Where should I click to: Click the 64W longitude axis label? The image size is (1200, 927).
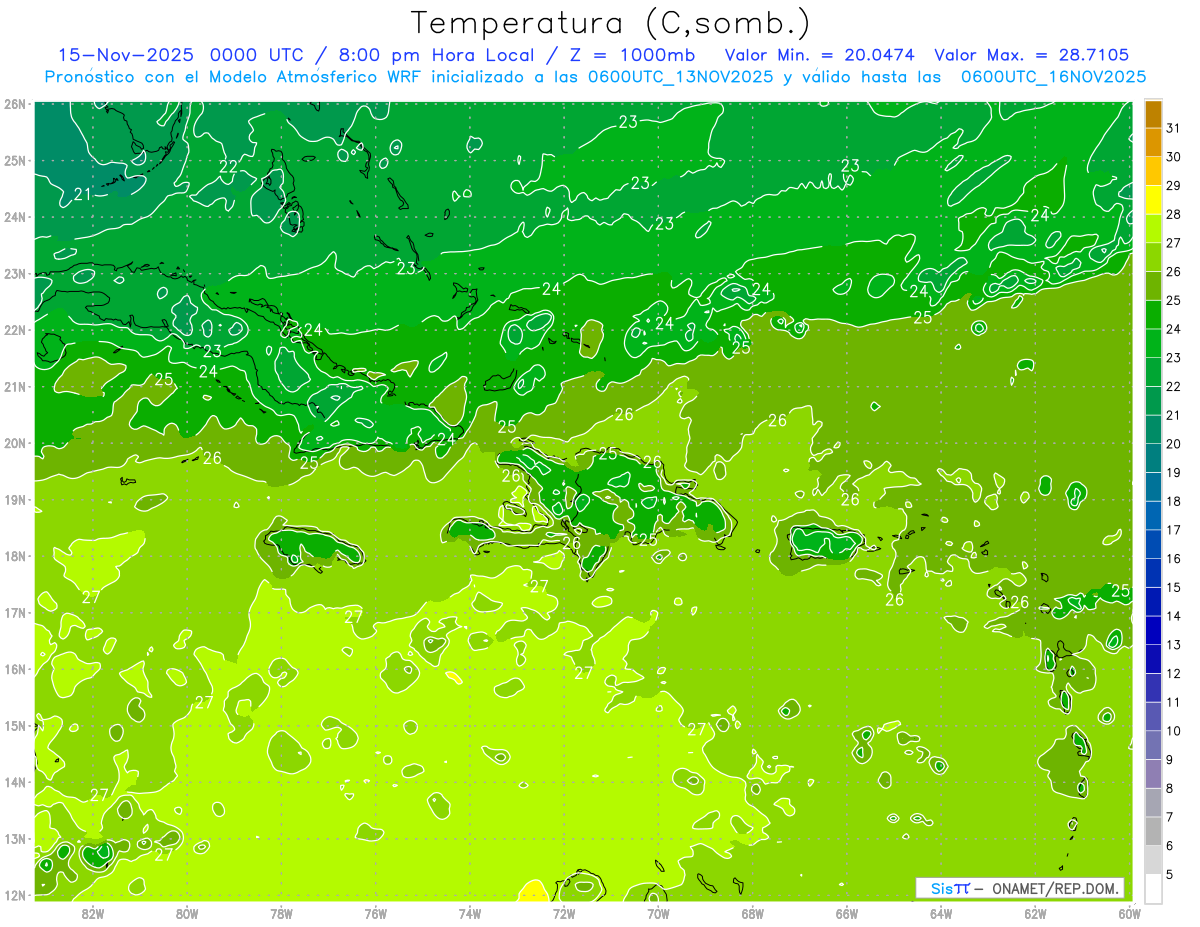click(941, 913)
